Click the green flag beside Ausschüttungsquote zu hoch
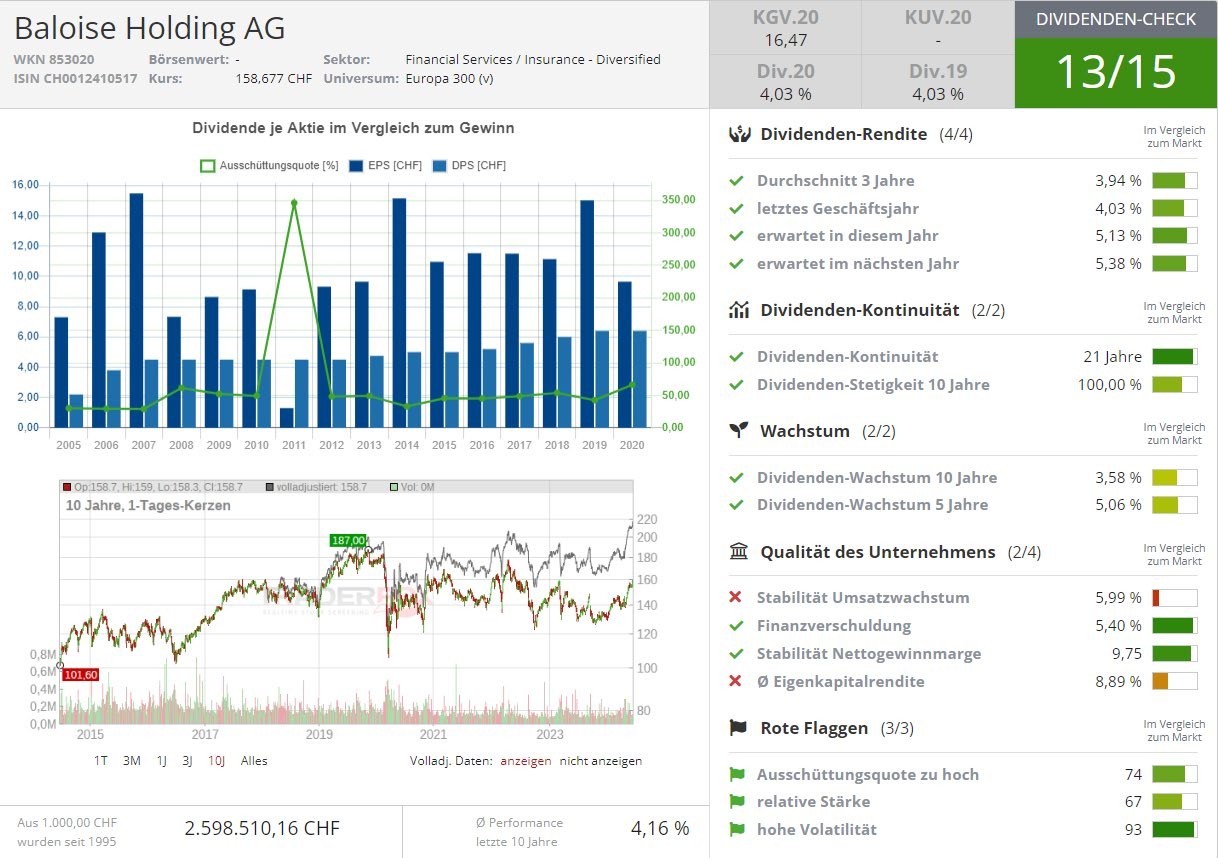 click(737, 774)
